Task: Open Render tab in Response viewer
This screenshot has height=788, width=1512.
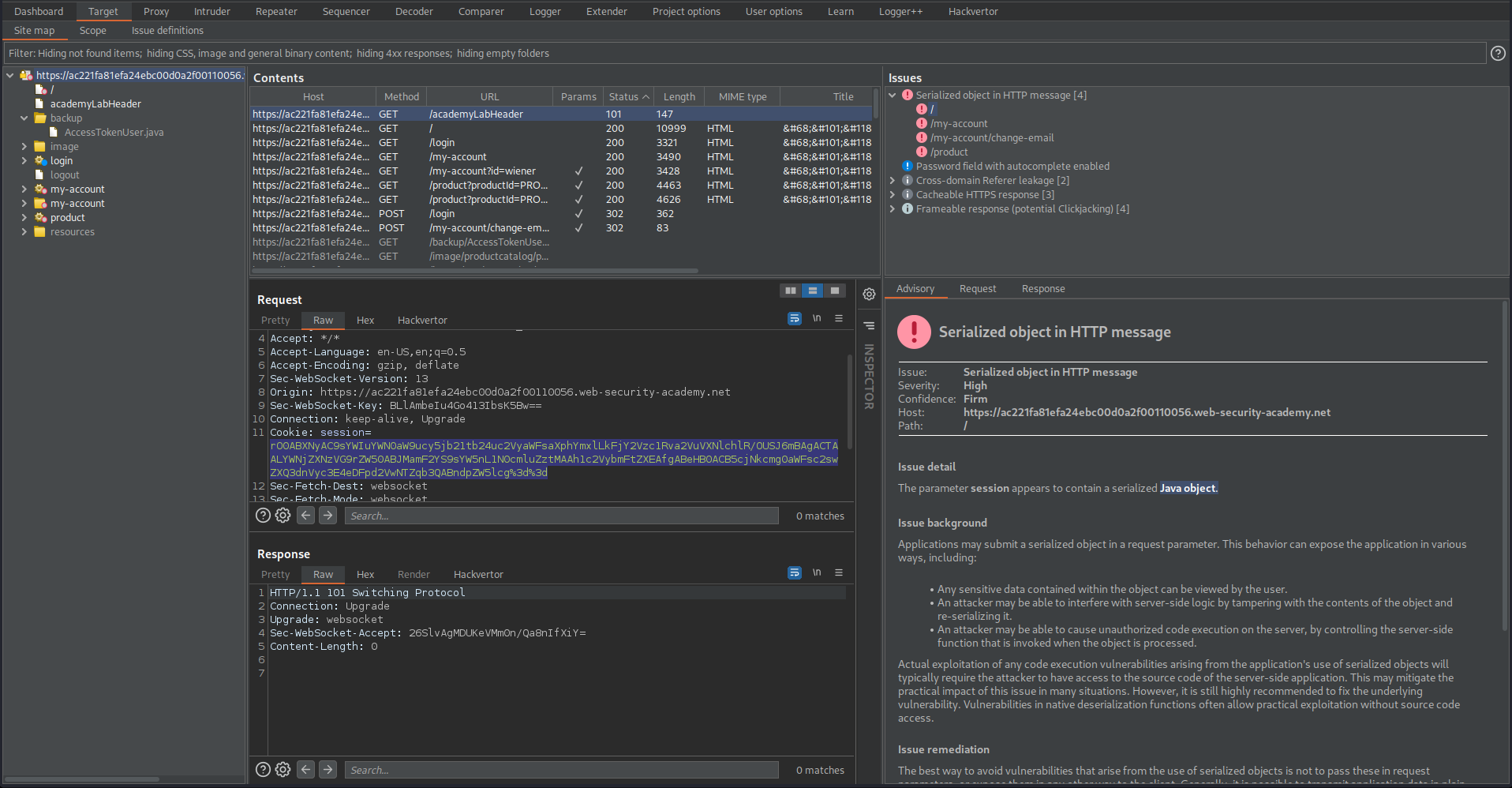Action: tap(414, 574)
